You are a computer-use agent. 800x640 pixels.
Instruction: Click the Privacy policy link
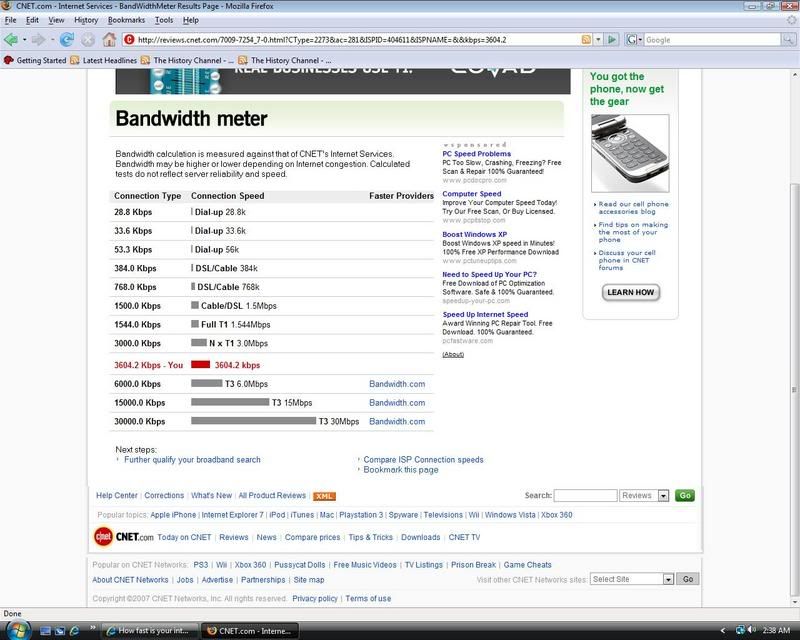coord(315,599)
